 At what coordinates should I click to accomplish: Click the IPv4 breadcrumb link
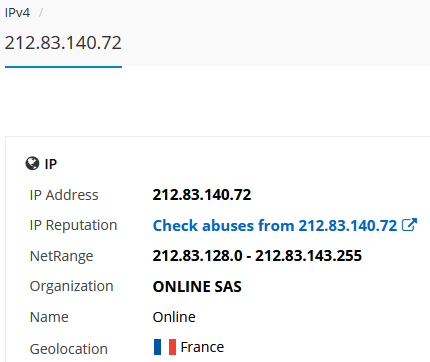click(17, 13)
